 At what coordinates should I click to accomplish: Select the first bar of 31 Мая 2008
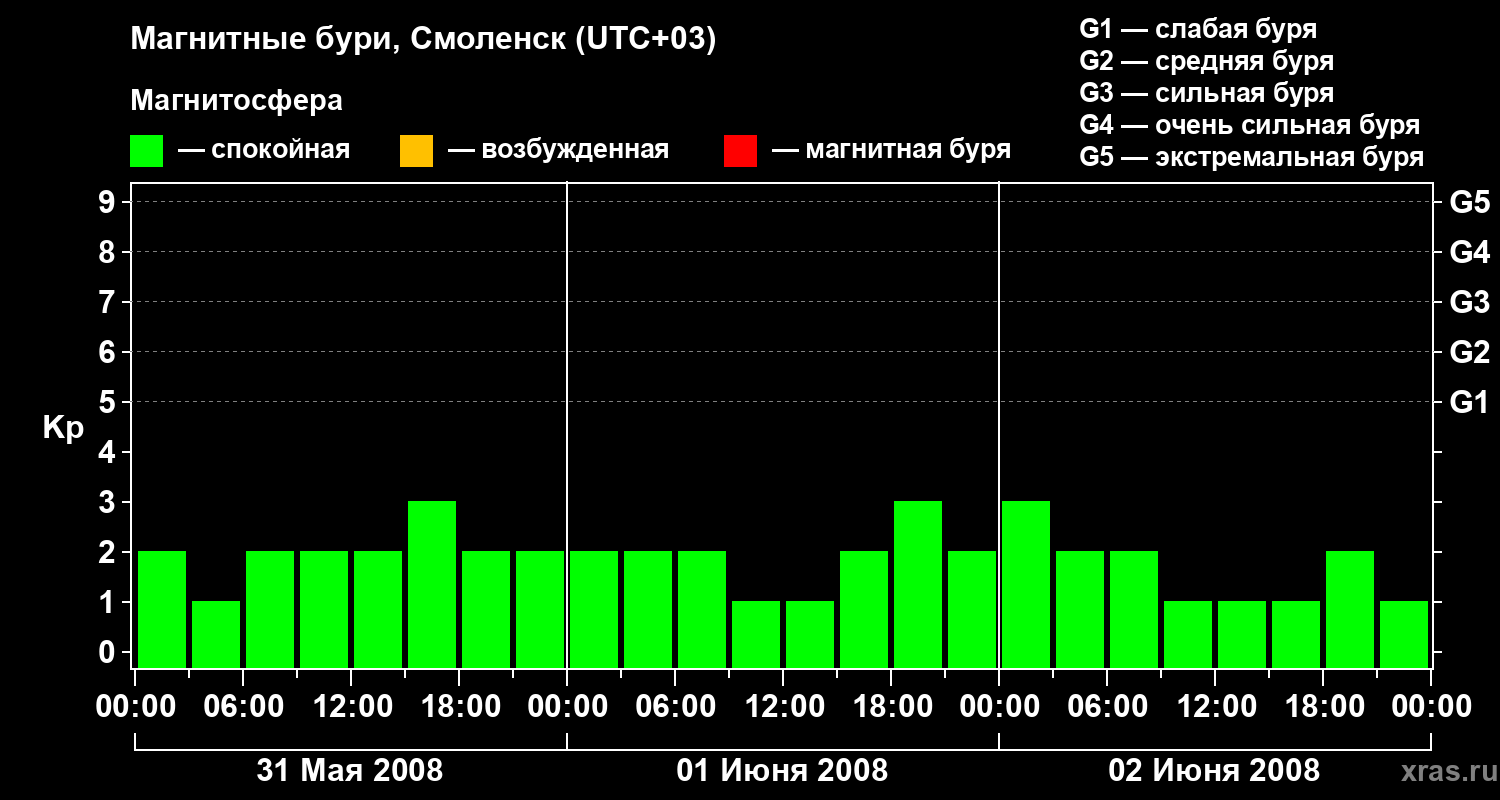tap(162, 609)
